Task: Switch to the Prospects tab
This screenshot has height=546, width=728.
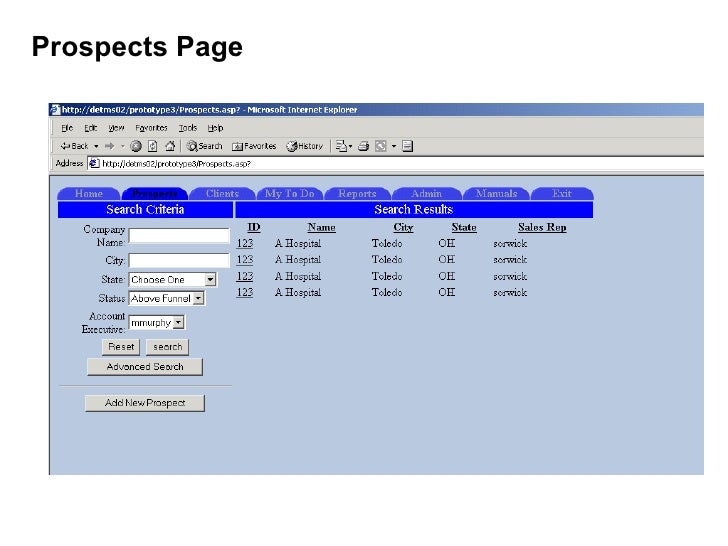Action: tap(155, 194)
